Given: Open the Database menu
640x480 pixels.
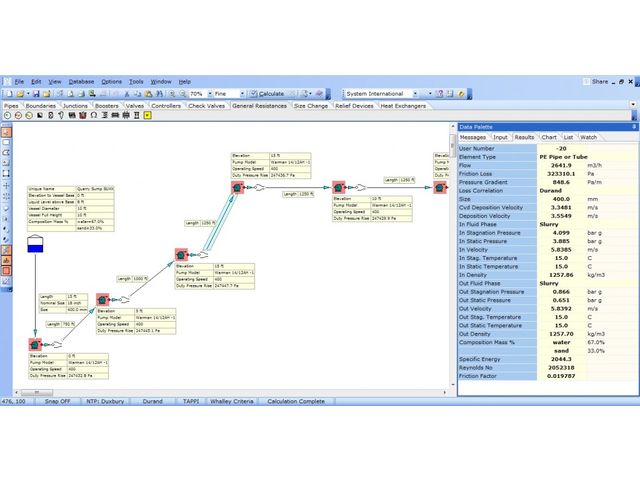Looking at the screenshot, I should pos(81,81).
